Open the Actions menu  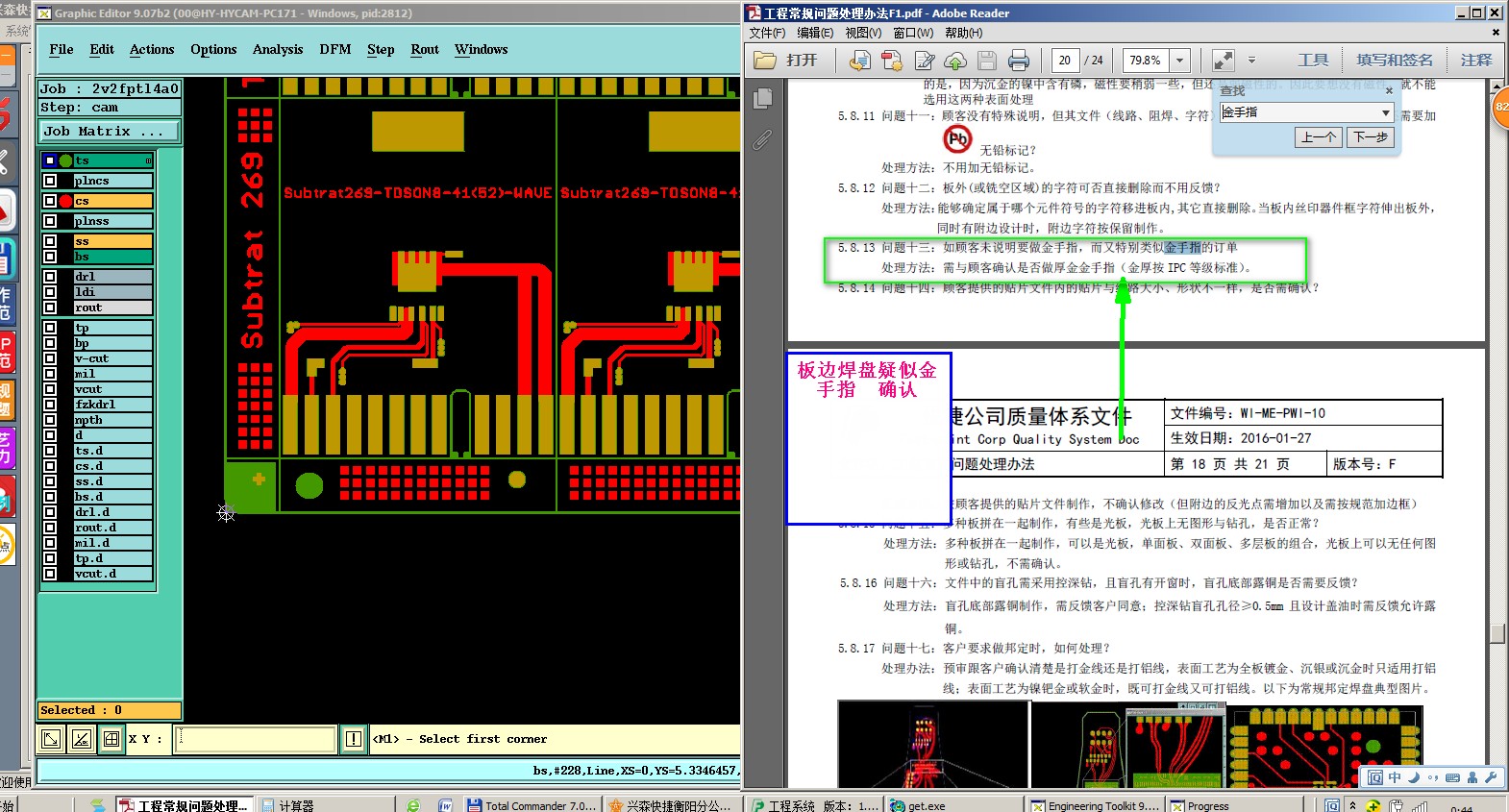coord(152,49)
